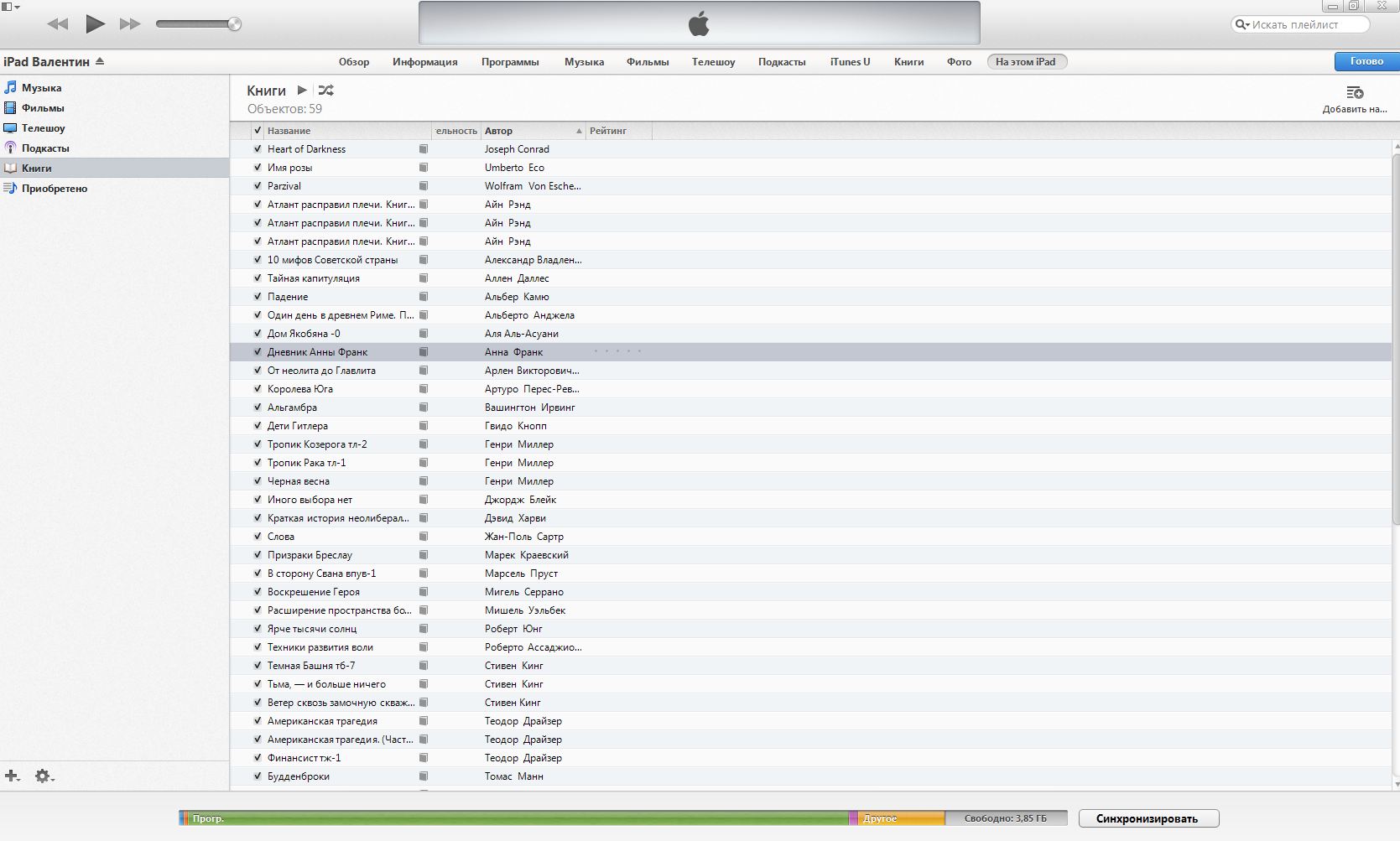Click the book icon for Слова

pos(424,537)
